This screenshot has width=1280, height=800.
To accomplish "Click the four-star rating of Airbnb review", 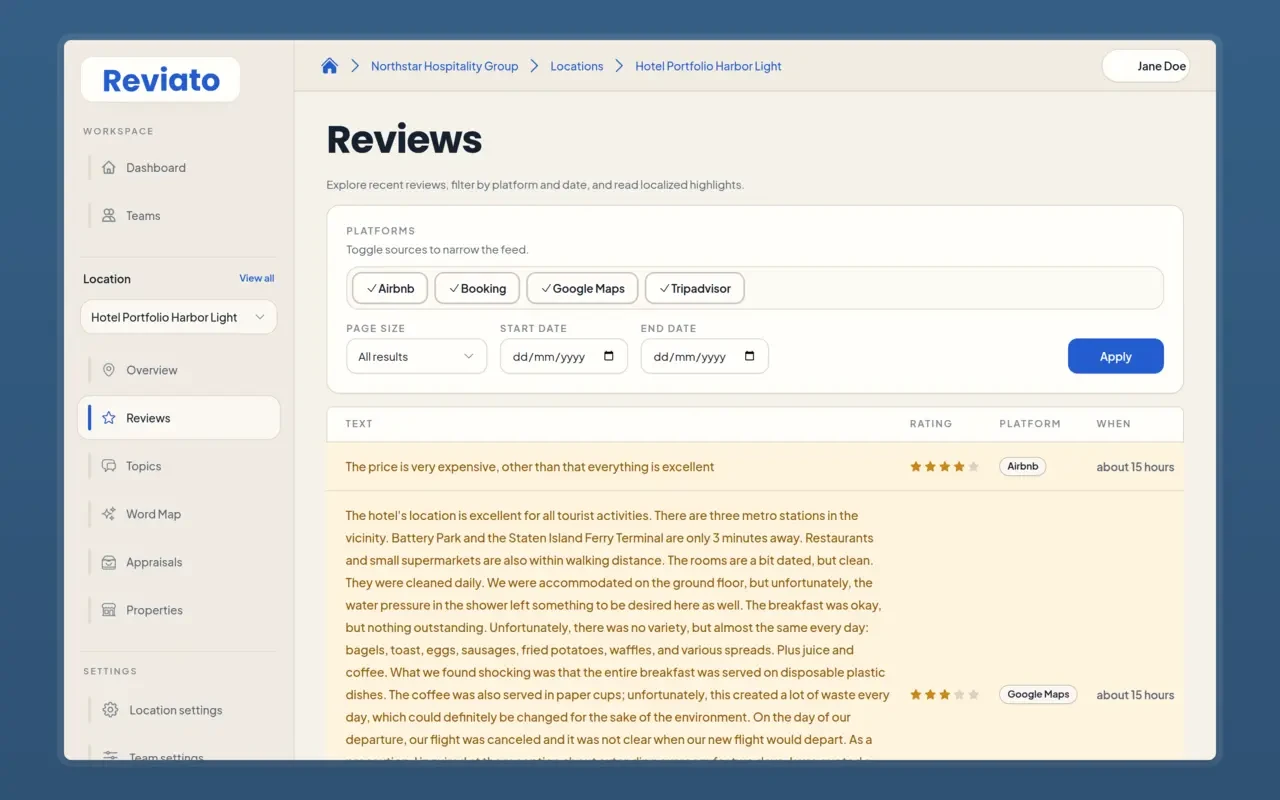I will [x=944, y=467].
